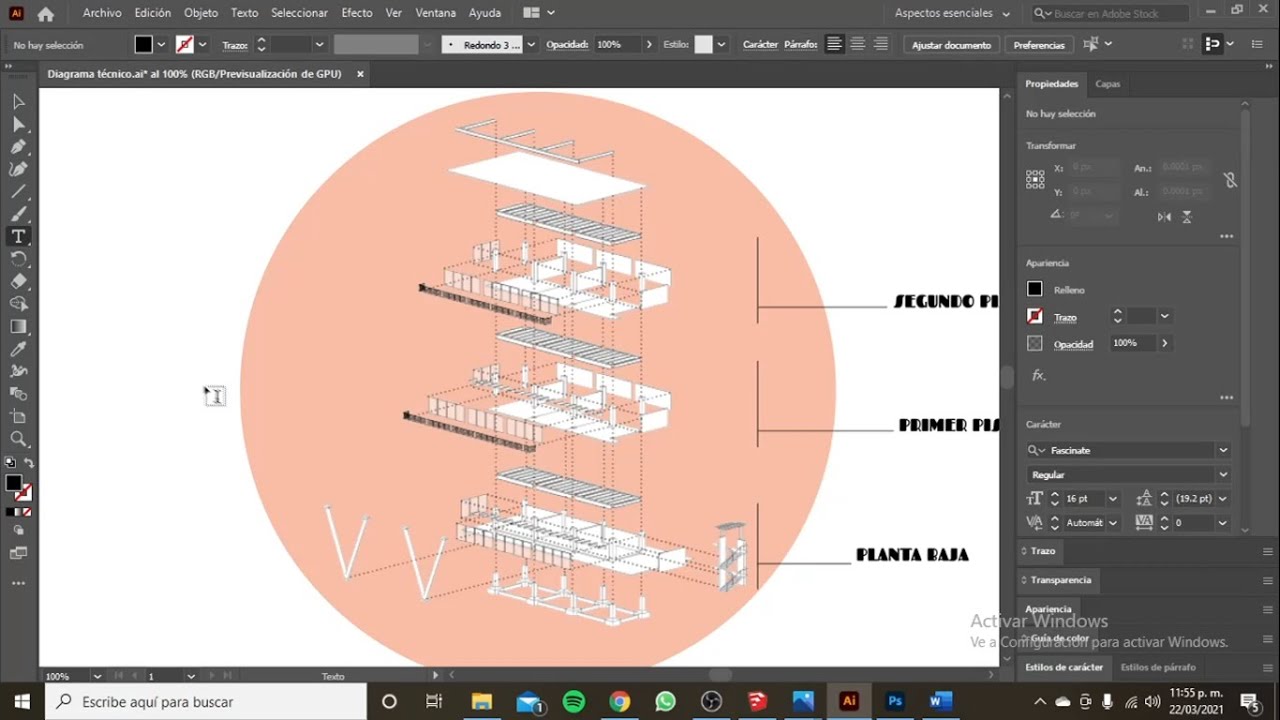Select the Rotate tool
The height and width of the screenshot is (720, 1280).
pyautogui.click(x=18, y=259)
